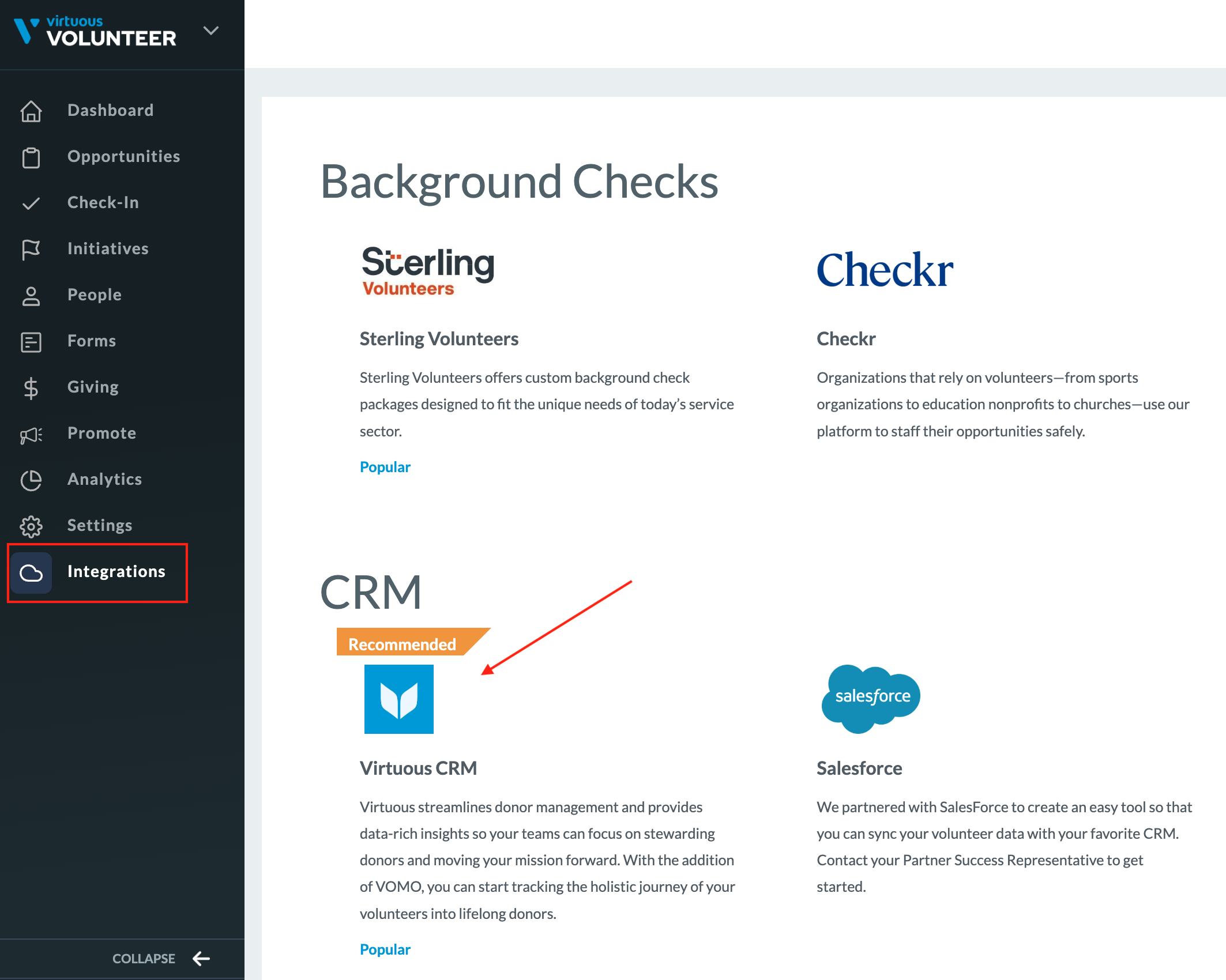Click the Settings gear icon

coord(31,526)
